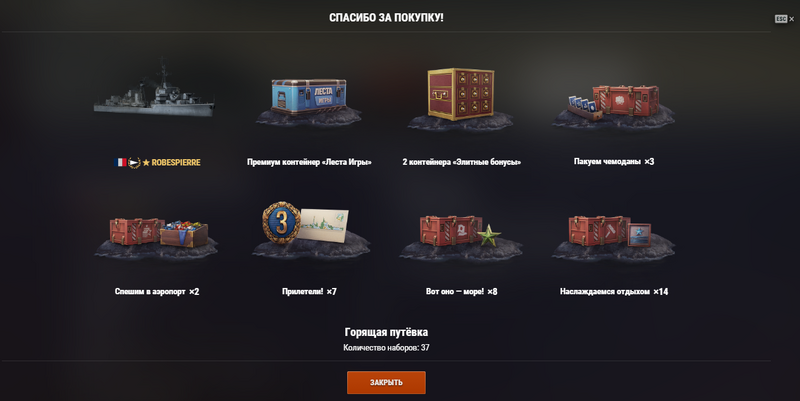The width and height of the screenshot is (800, 401).
Task: Close the dialog with the ESC ×
Action: (784, 19)
